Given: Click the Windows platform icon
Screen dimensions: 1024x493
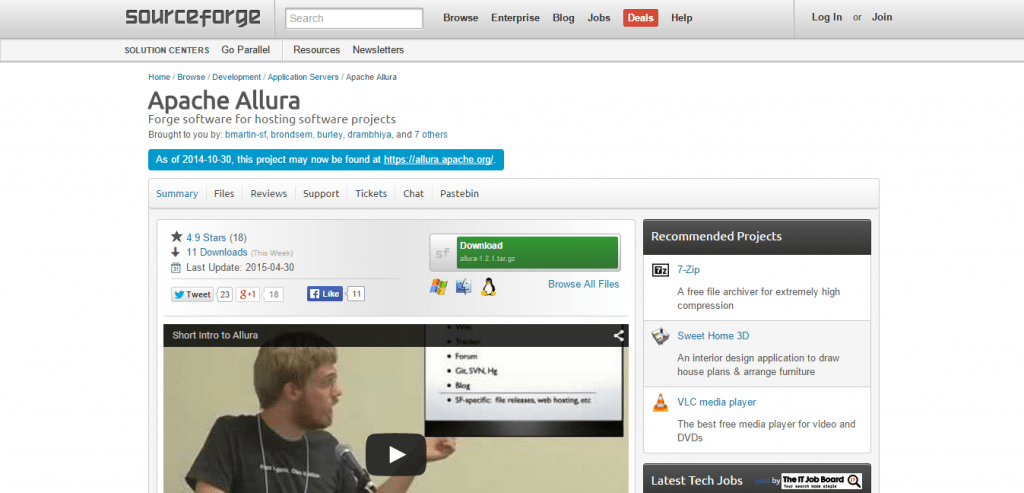Looking at the screenshot, I should pos(438,286).
